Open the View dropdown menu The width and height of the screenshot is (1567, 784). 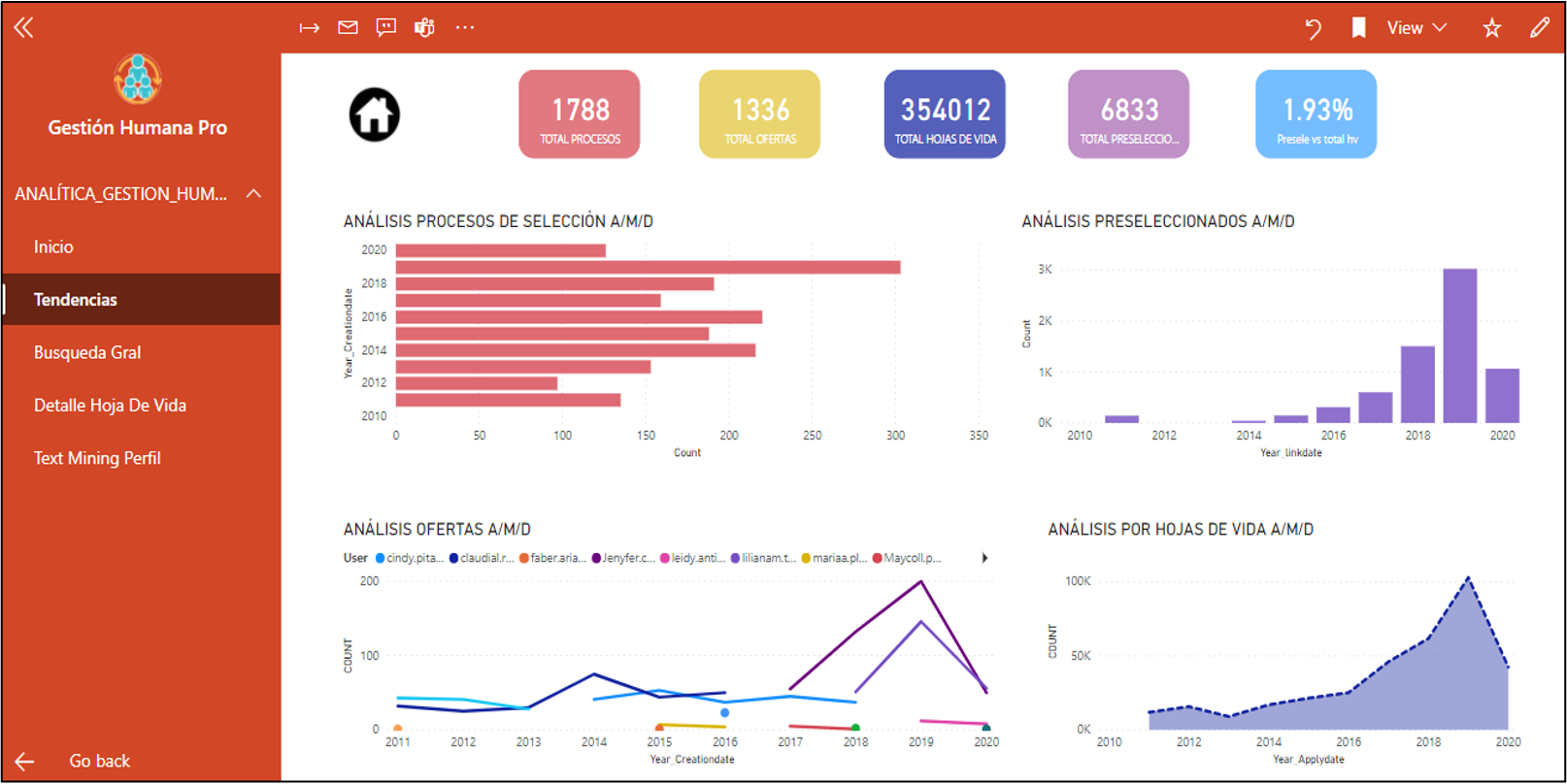coord(1417,28)
